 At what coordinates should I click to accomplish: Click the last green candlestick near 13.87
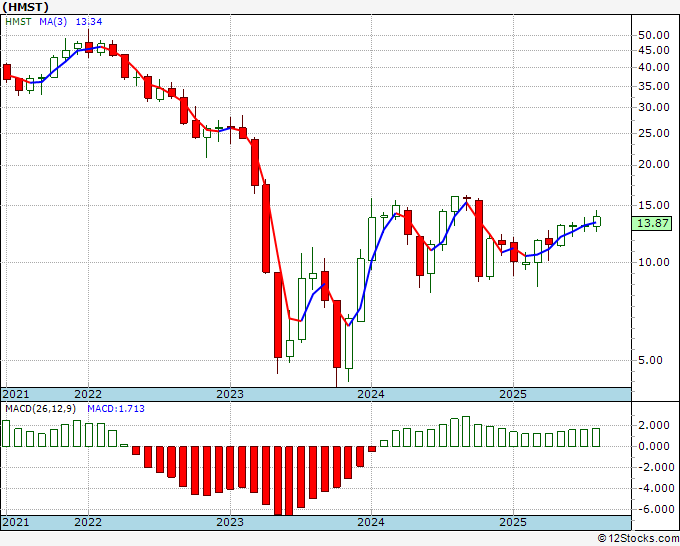pyautogui.click(x=597, y=222)
